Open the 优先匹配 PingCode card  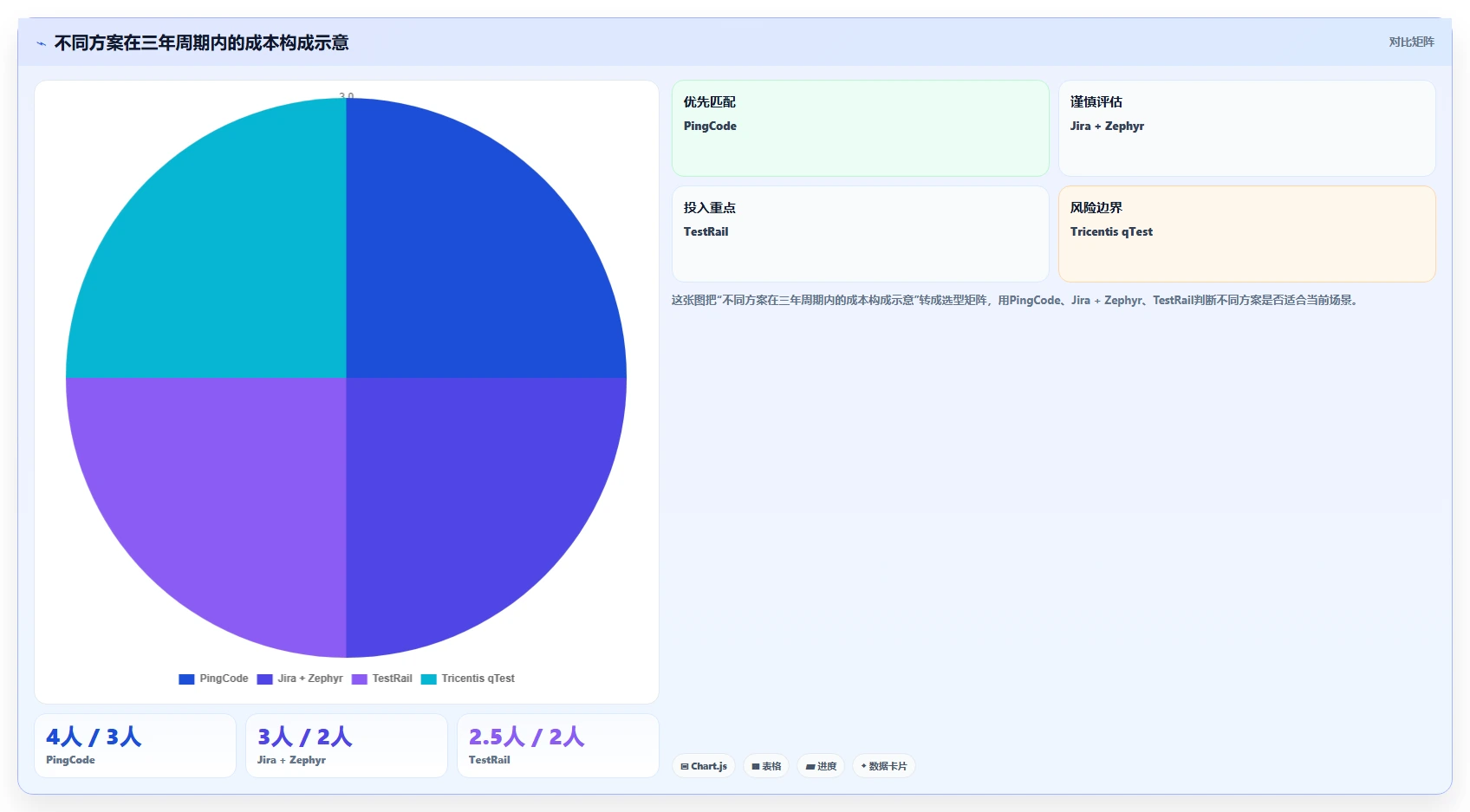pyautogui.click(x=861, y=128)
